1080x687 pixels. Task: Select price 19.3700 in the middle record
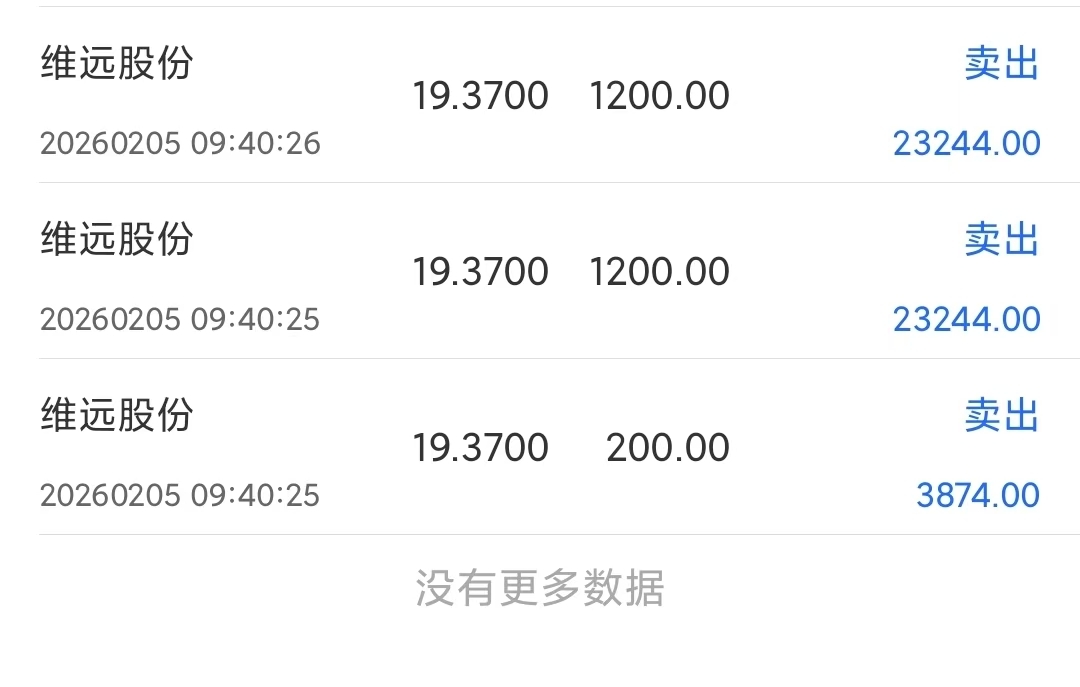(x=480, y=272)
